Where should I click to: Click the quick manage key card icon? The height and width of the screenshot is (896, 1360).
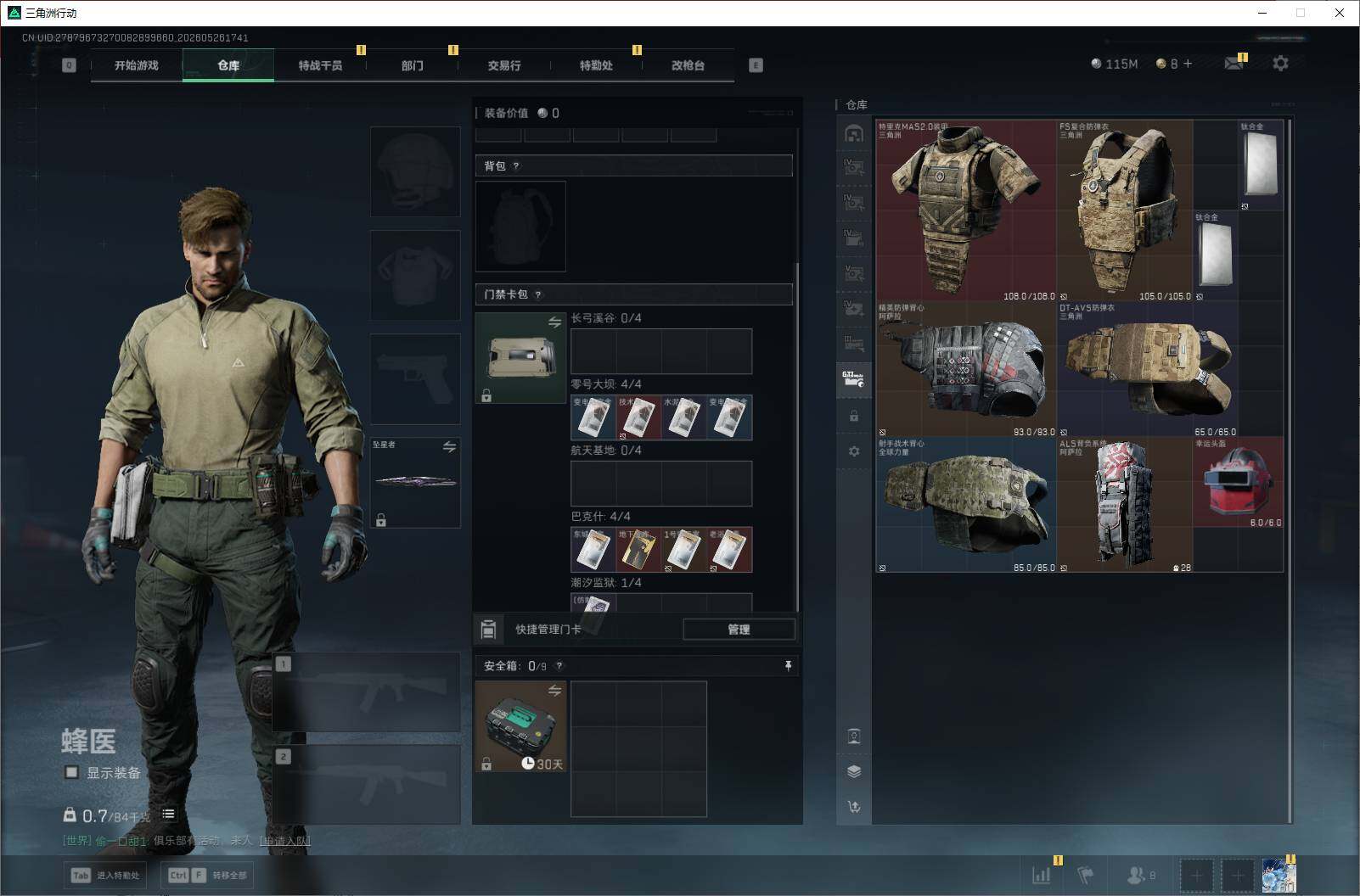click(x=488, y=630)
